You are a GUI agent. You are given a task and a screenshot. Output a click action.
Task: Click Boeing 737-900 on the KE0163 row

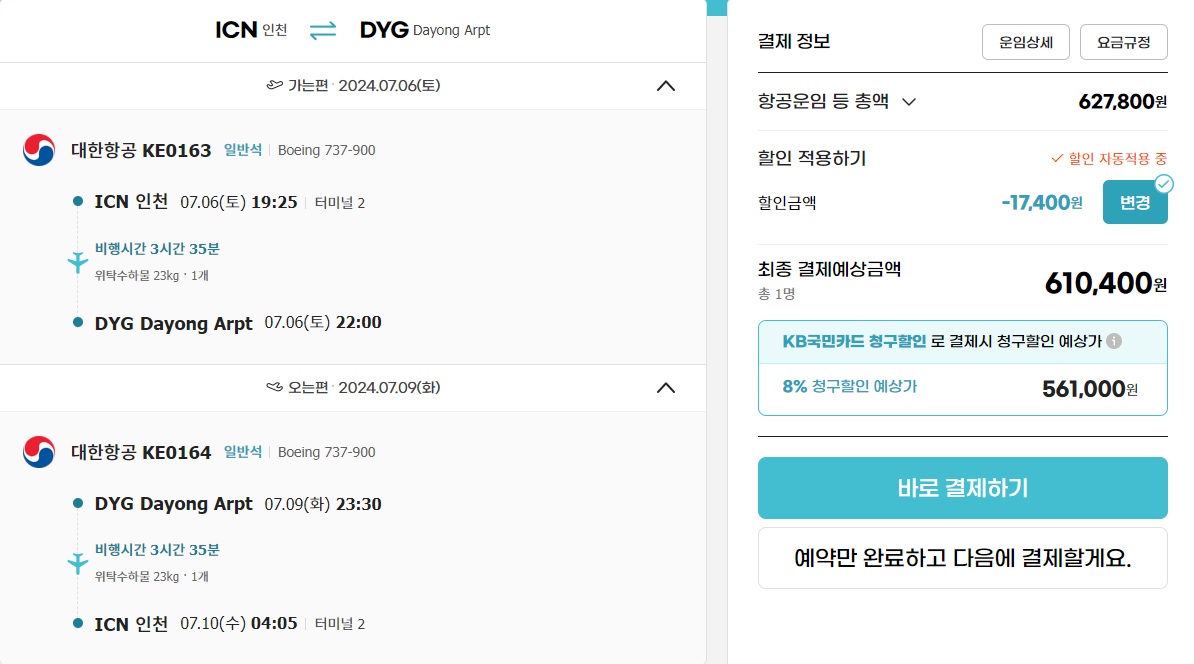[x=327, y=150]
